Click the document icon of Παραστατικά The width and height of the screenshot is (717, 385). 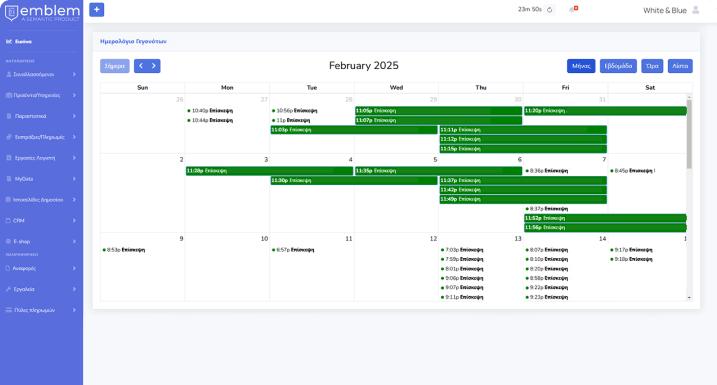[x=9, y=116]
